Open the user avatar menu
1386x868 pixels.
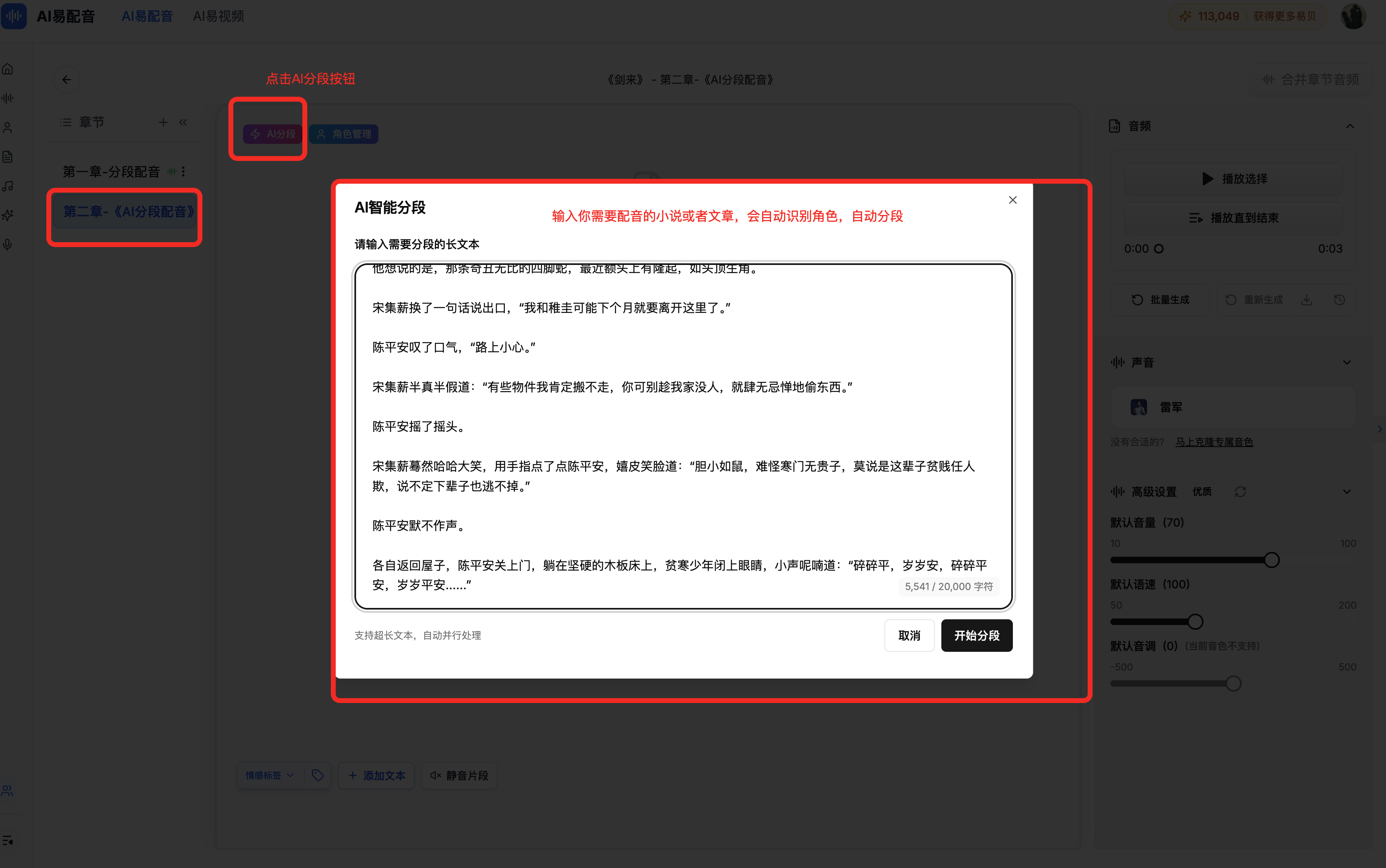click(1353, 16)
